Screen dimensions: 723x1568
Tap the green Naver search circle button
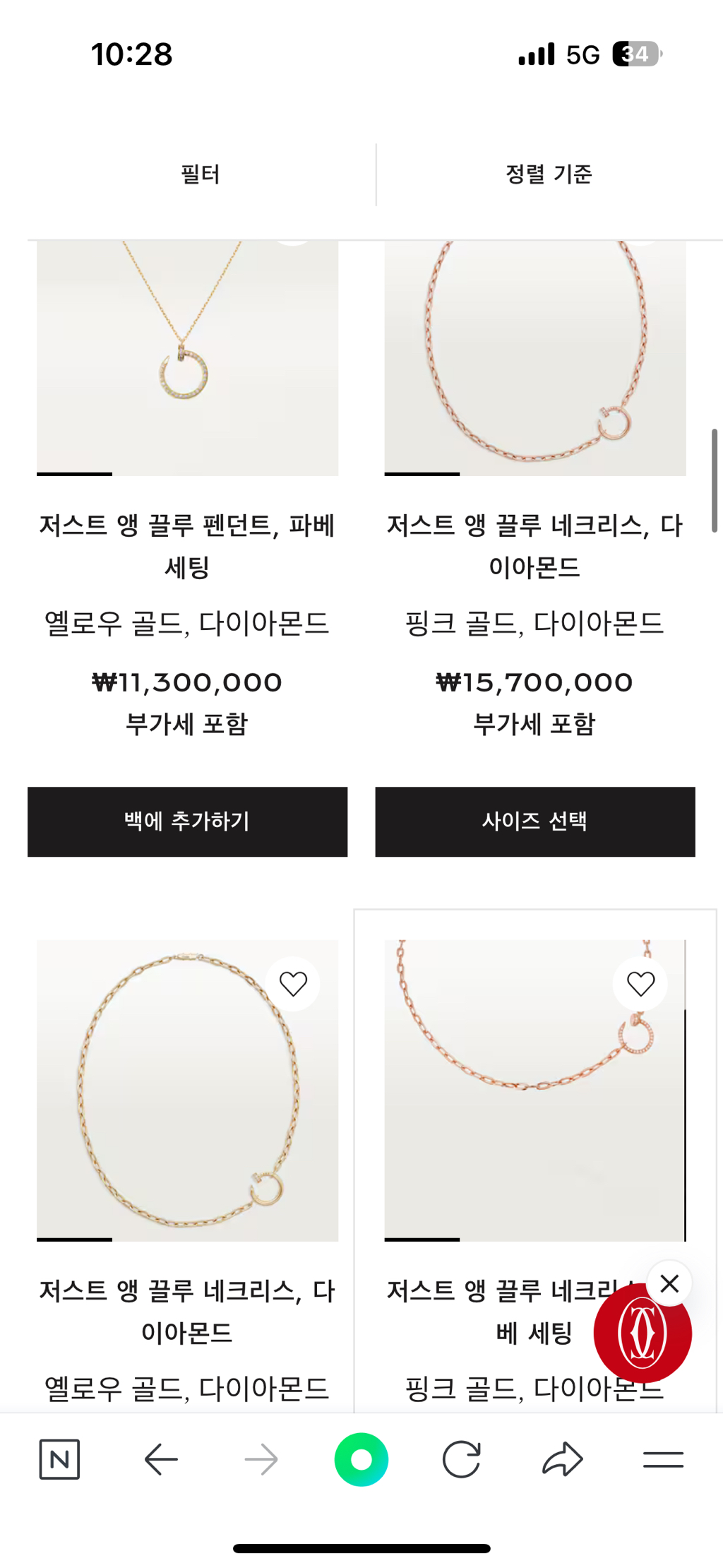tap(361, 1459)
